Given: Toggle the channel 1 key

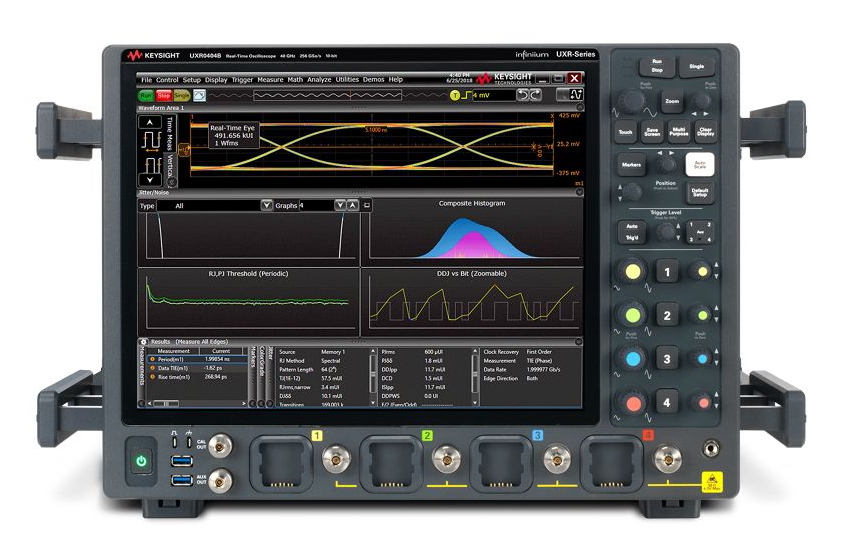Looking at the screenshot, I should 667,272.
